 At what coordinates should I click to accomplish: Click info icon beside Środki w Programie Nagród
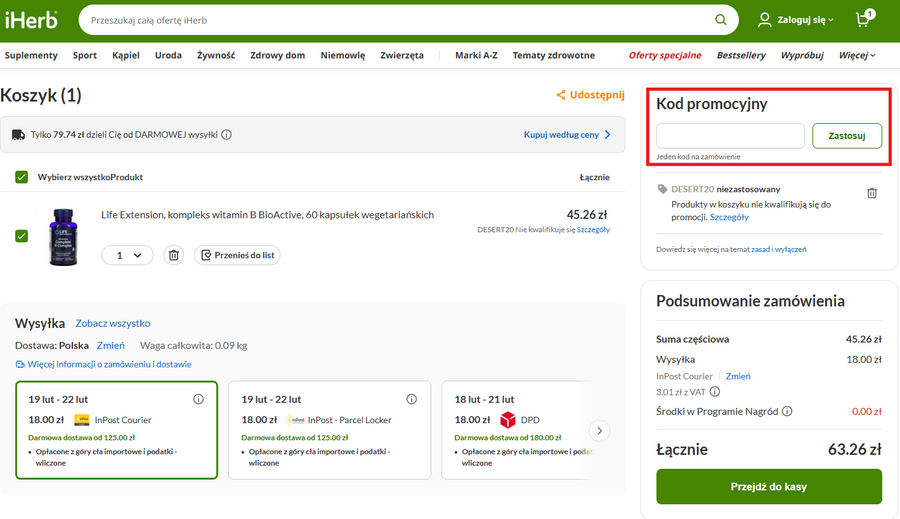787,411
